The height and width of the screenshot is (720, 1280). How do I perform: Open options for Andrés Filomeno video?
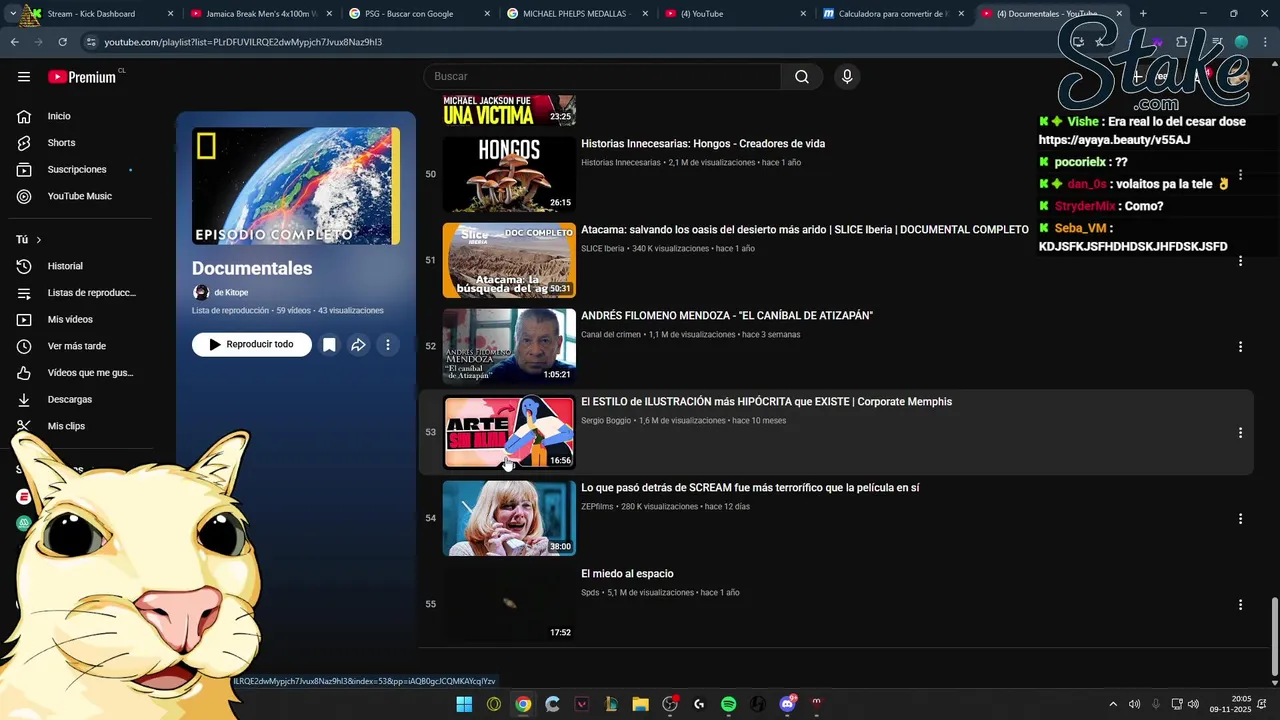1240,347
